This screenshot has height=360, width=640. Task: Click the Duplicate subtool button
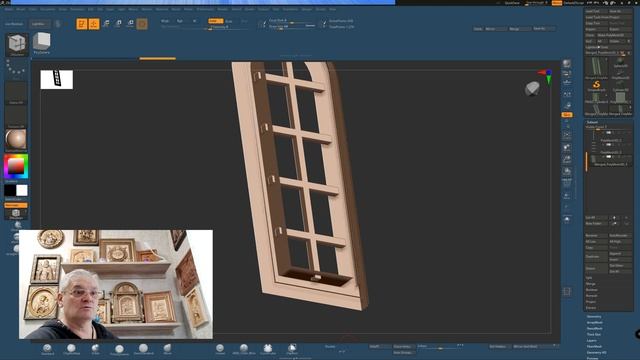596,256
